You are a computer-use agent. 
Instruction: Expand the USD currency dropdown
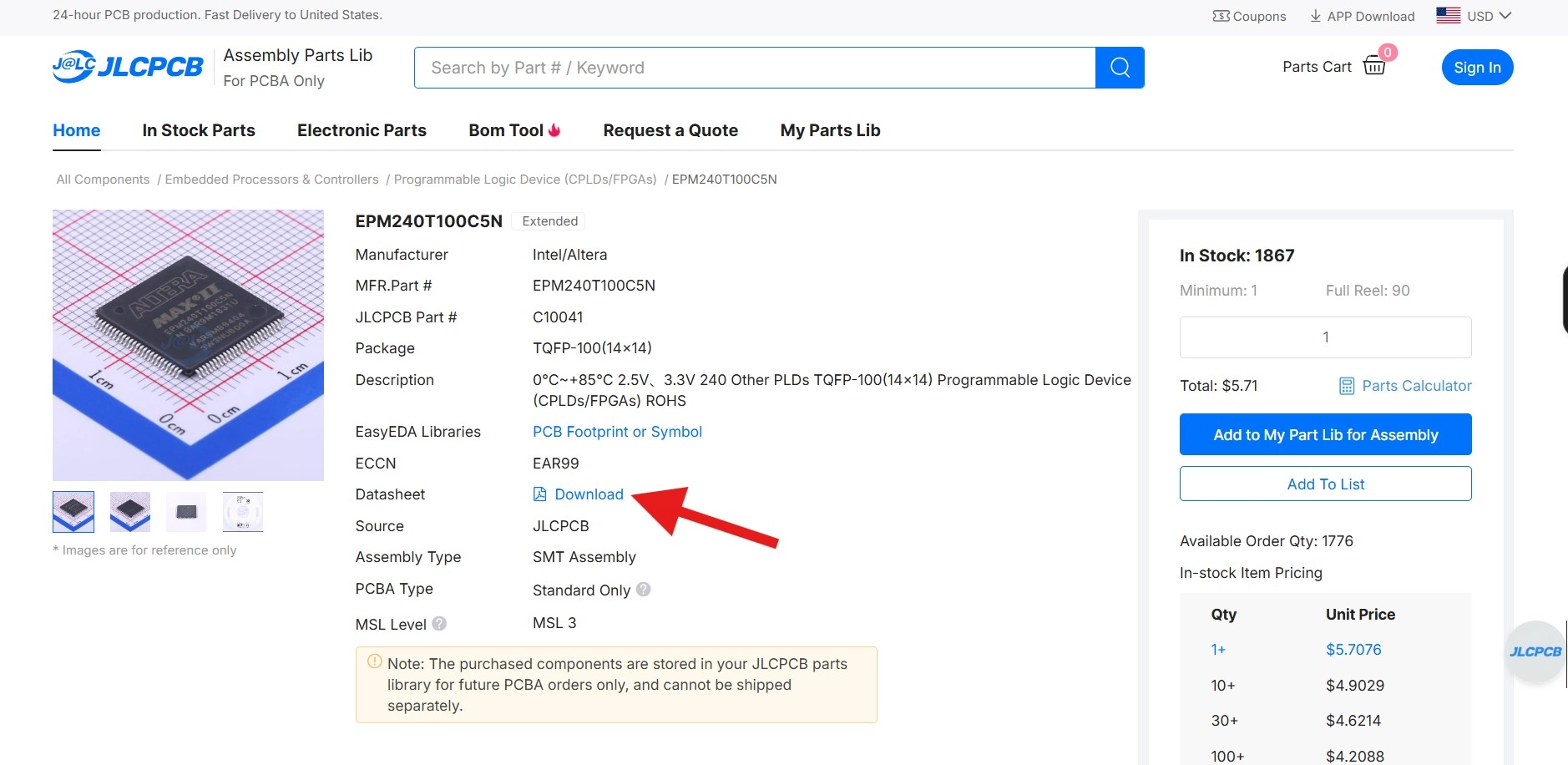coord(1490,16)
